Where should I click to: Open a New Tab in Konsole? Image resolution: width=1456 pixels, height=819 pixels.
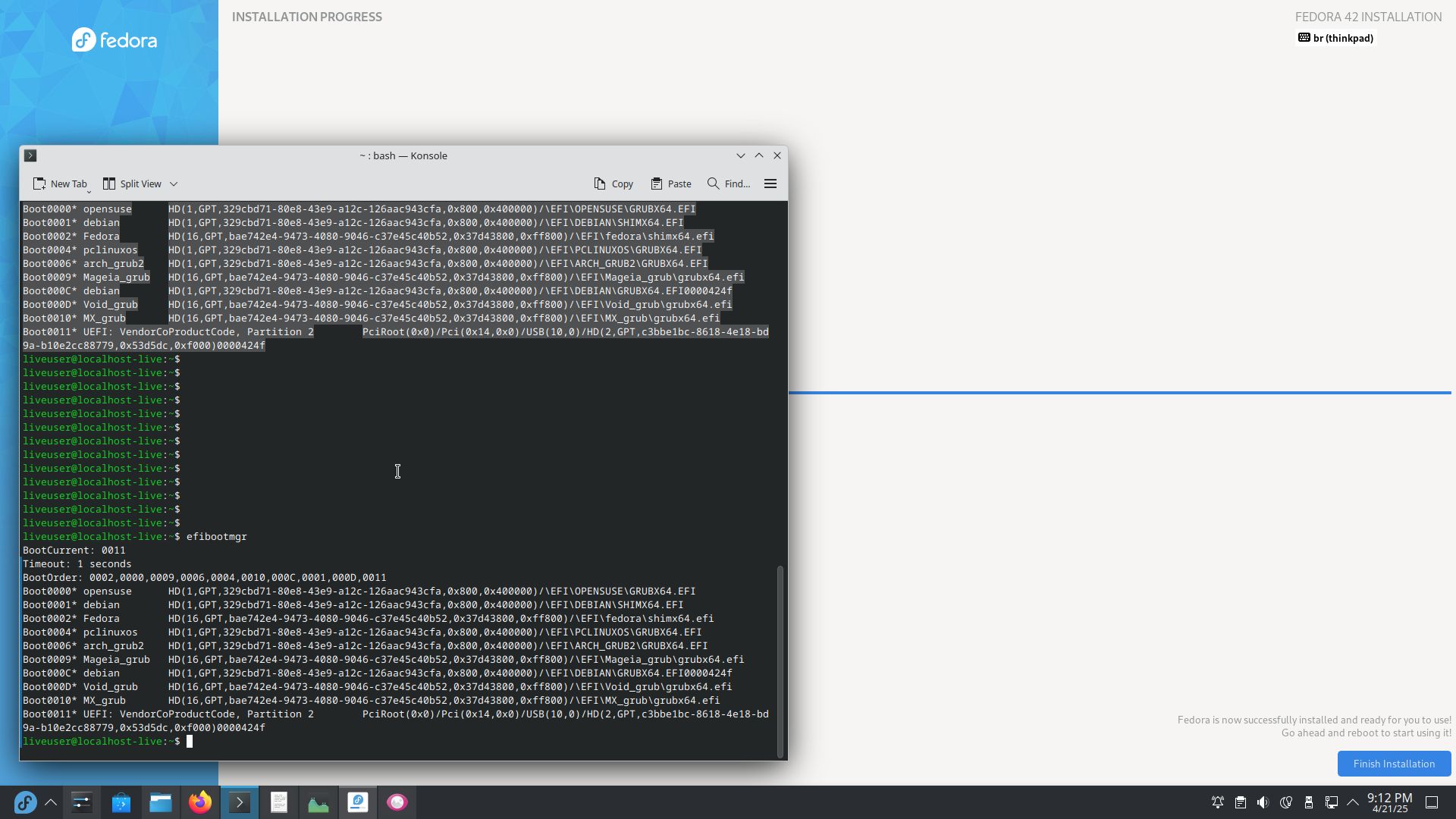[x=61, y=184]
